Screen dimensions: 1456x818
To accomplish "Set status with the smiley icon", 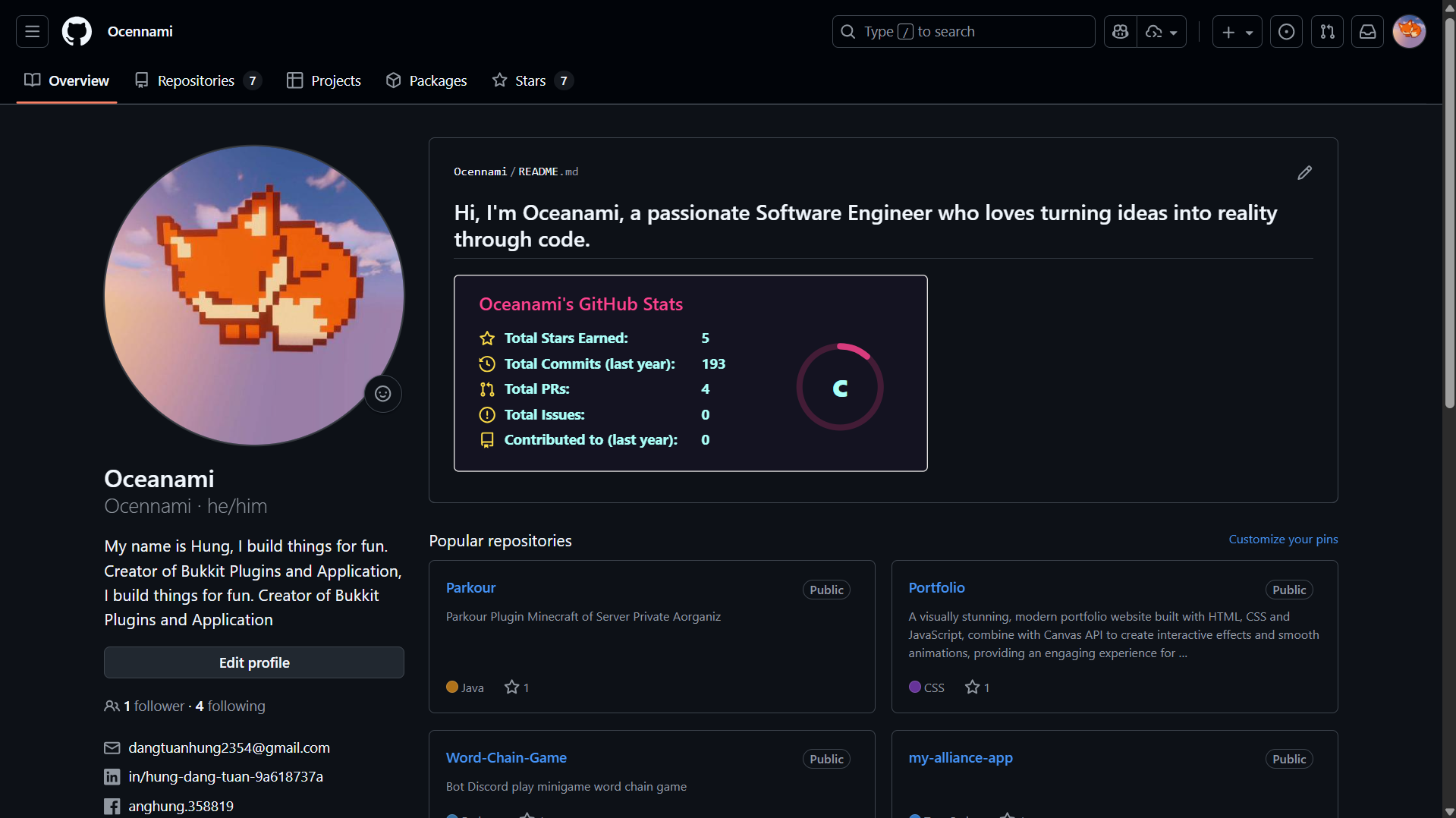I will point(383,394).
